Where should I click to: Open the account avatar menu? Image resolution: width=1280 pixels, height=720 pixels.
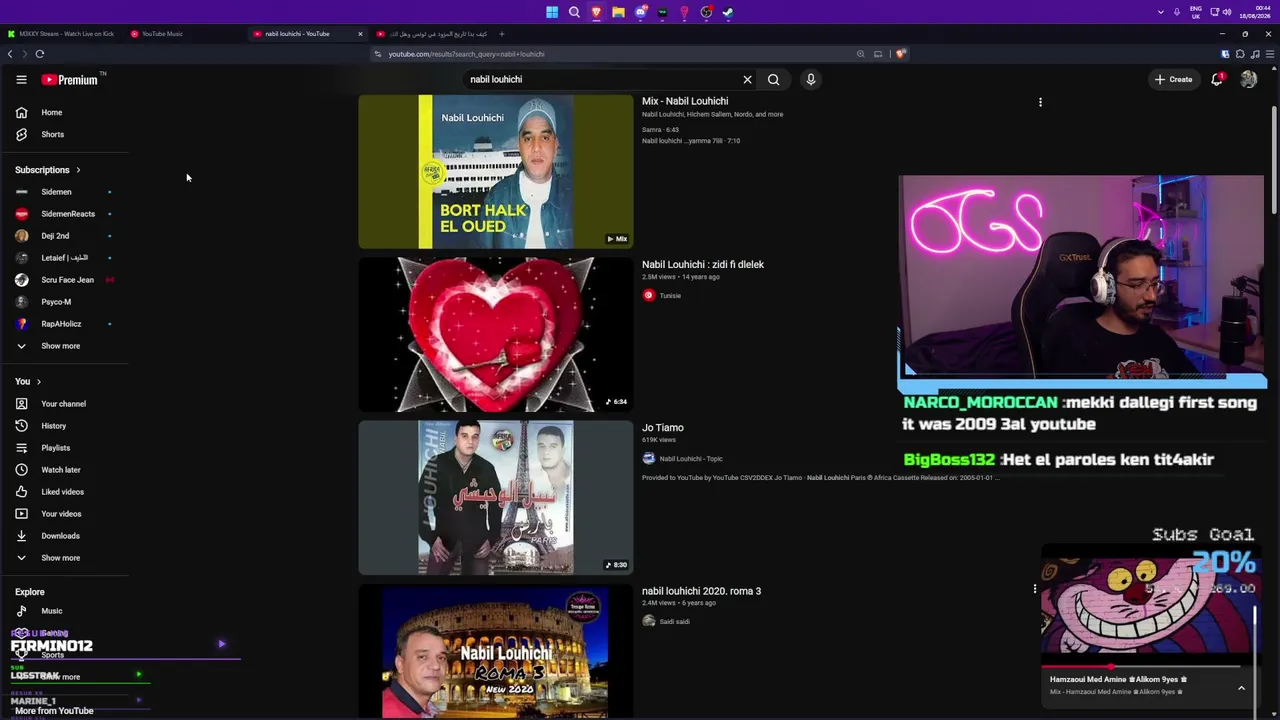[x=1249, y=80]
